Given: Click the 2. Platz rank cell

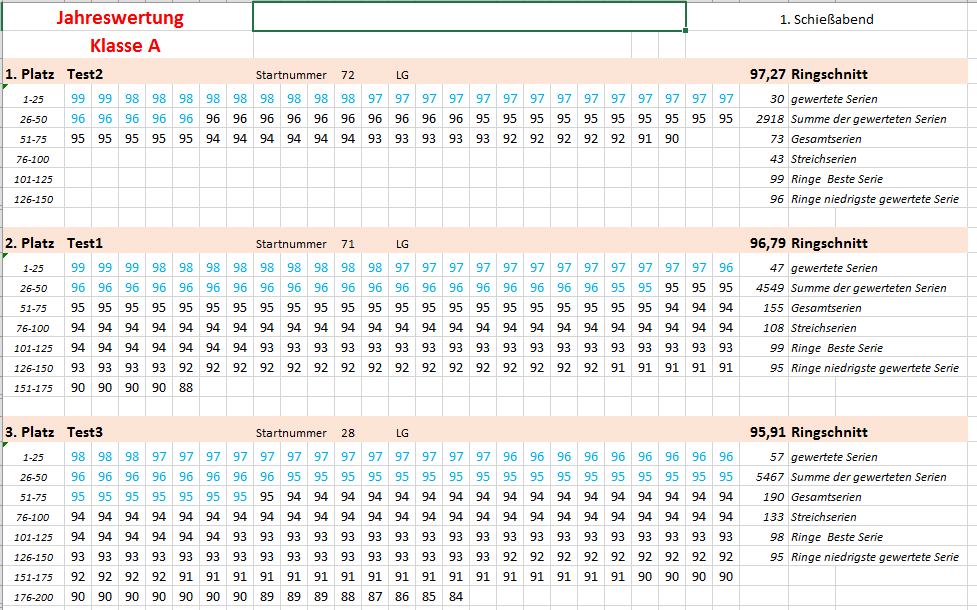Looking at the screenshot, I should pos(30,243).
